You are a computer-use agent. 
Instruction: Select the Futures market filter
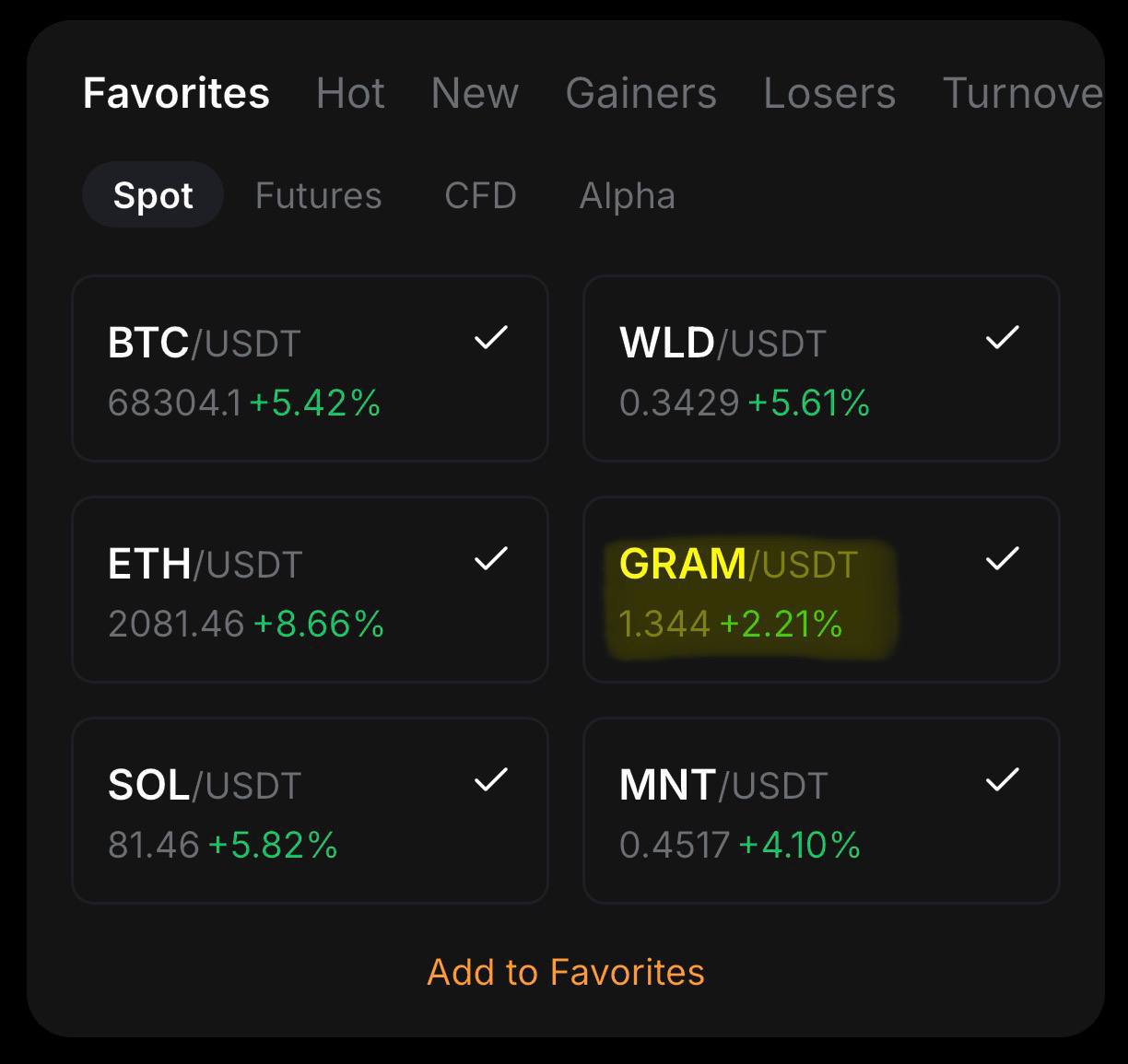(x=319, y=195)
